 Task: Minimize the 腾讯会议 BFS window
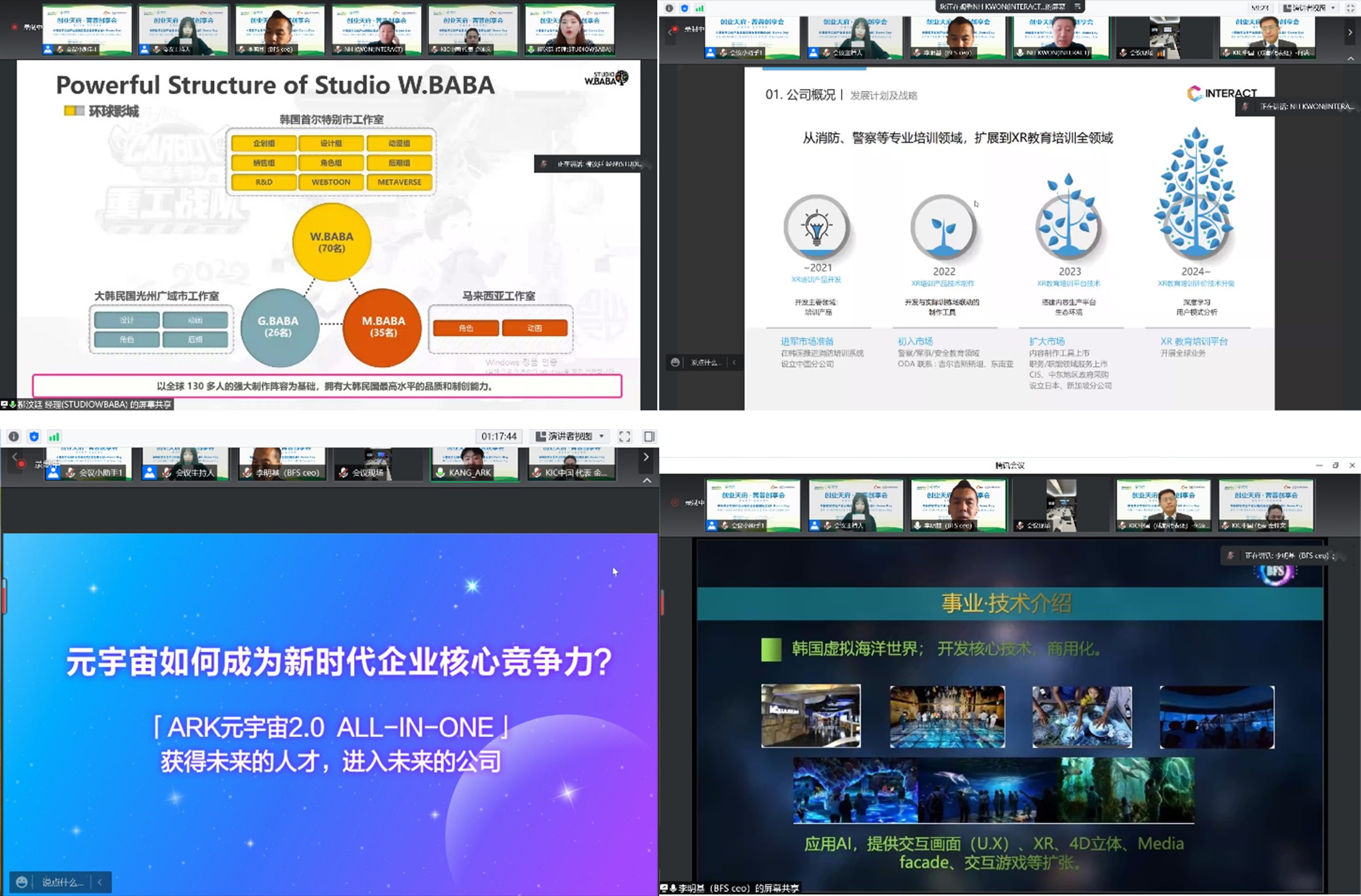pyautogui.click(x=1318, y=466)
